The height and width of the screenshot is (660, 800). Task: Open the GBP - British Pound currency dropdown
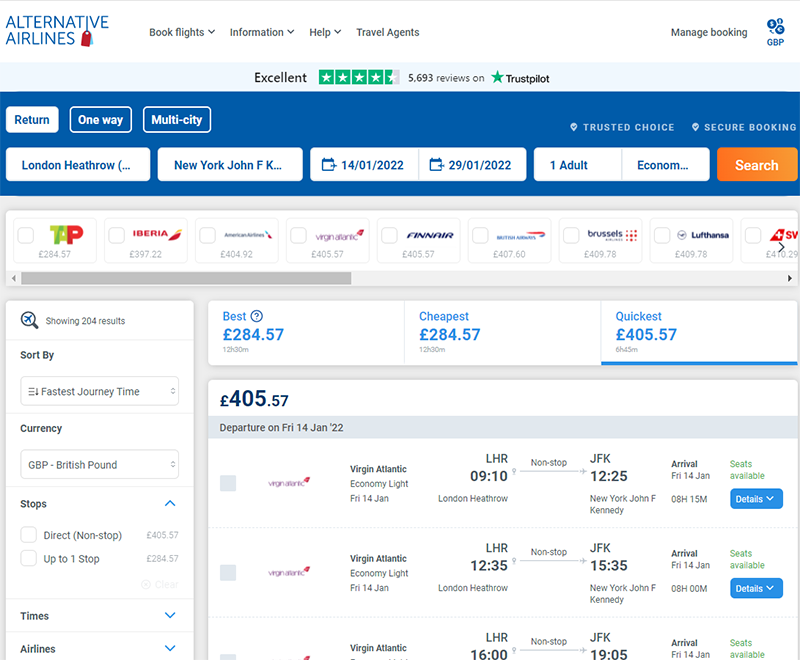tap(99, 465)
